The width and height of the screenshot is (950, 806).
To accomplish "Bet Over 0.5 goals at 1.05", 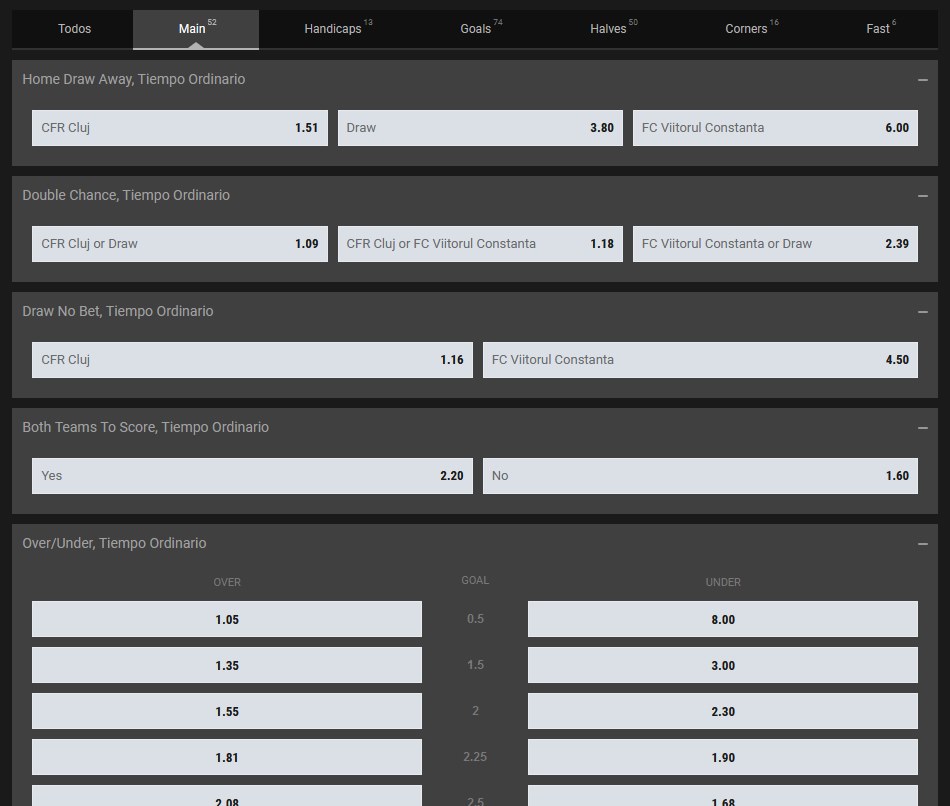I will click(227, 619).
